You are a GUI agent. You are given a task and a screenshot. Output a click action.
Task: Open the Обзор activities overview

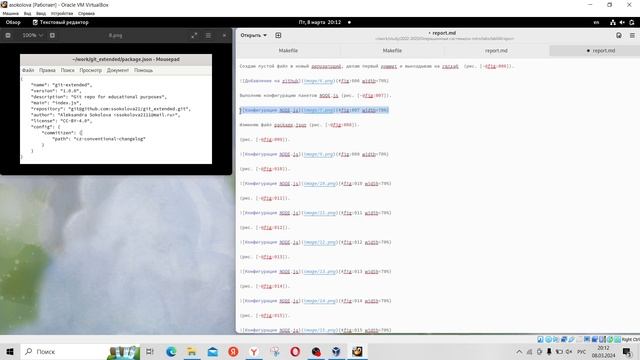13,22
